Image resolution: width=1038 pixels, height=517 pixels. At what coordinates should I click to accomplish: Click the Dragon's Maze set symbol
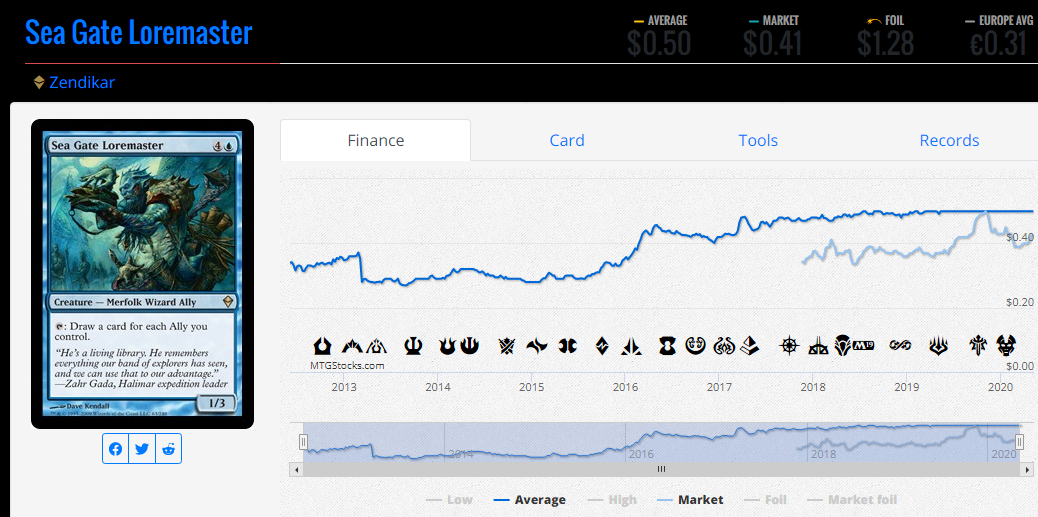[376, 346]
